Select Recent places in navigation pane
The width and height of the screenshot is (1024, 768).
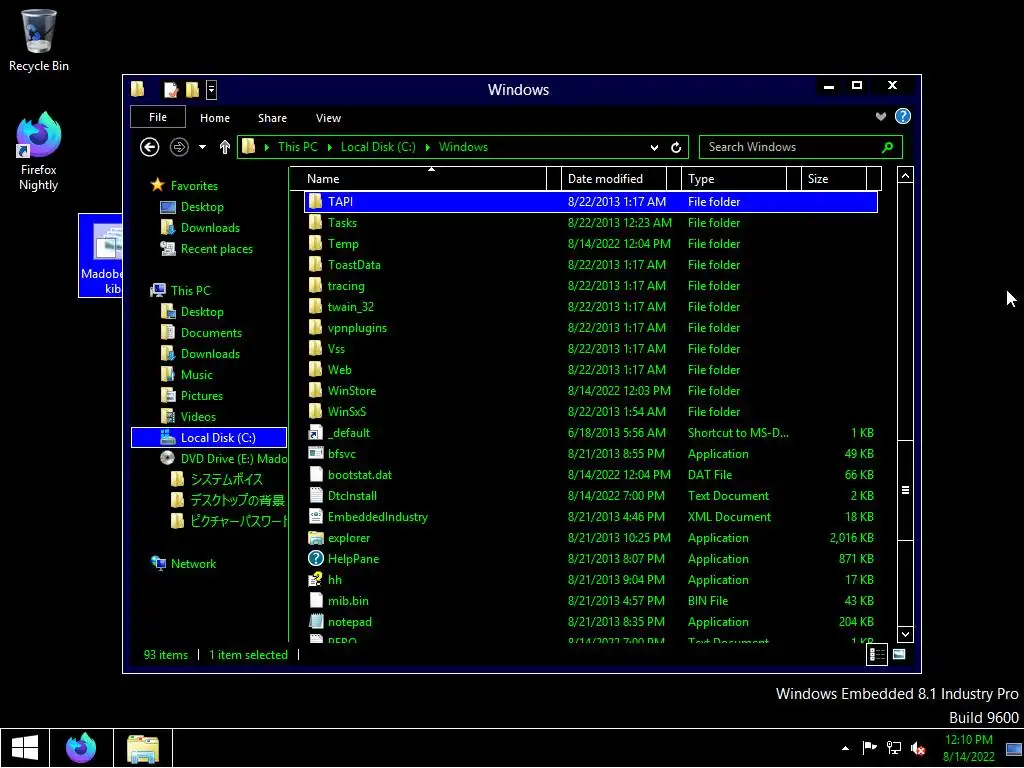[x=216, y=249]
